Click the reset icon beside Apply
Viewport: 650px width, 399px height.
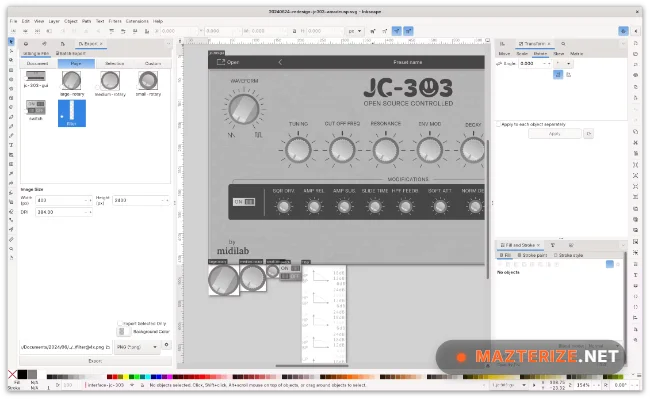589,133
